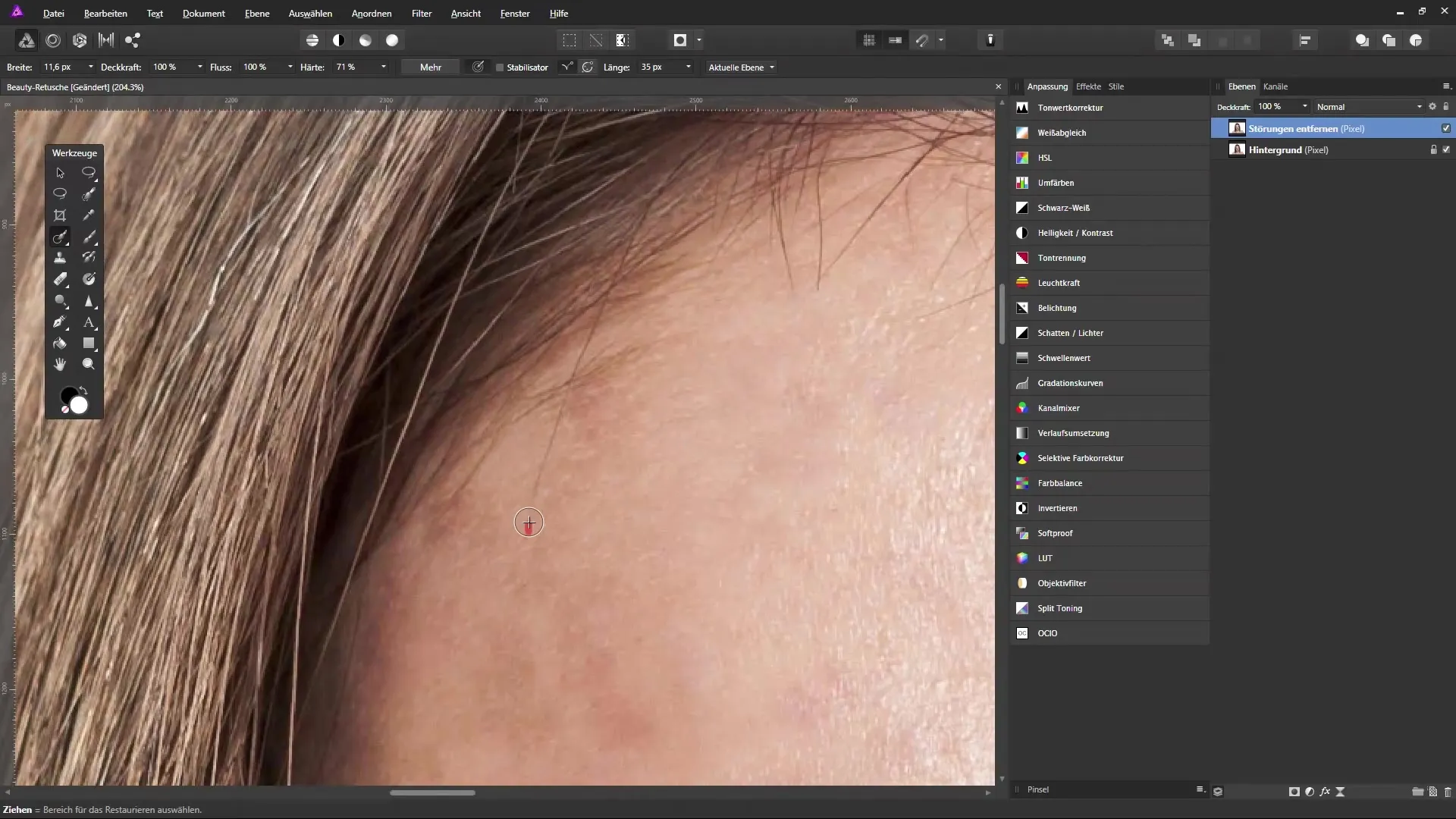Select the Flood Fill bucket tool
The height and width of the screenshot is (819, 1456).
[60, 344]
